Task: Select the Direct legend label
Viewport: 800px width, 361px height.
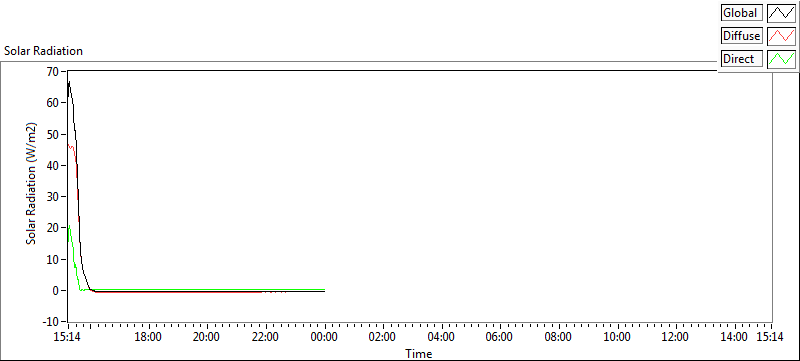Action: tap(742, 59)
